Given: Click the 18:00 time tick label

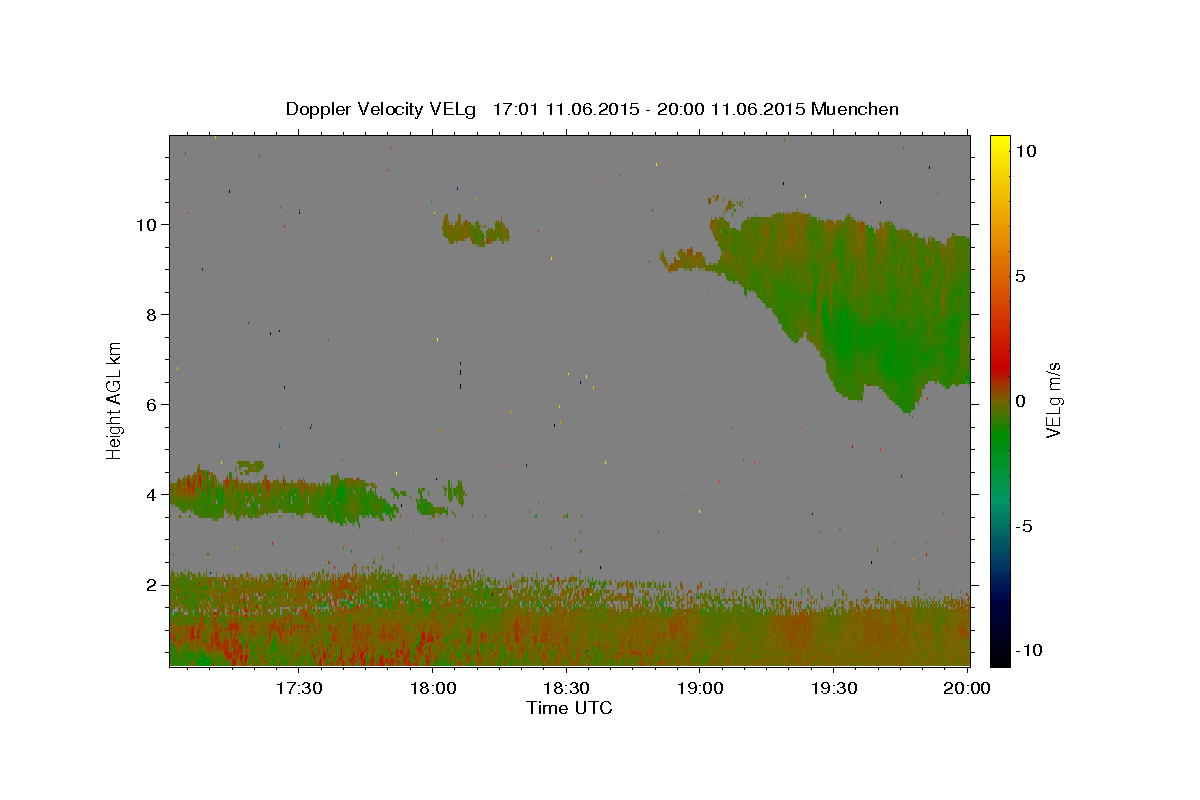Looking at the screenshot, I should (432, 688).
